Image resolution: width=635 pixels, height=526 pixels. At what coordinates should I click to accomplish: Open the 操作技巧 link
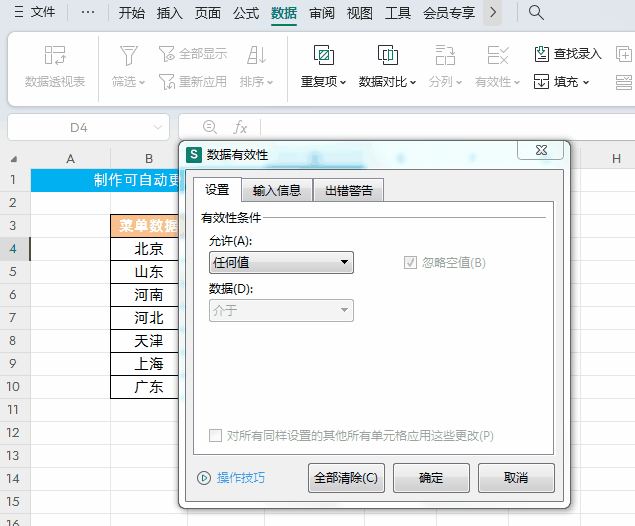241,478
